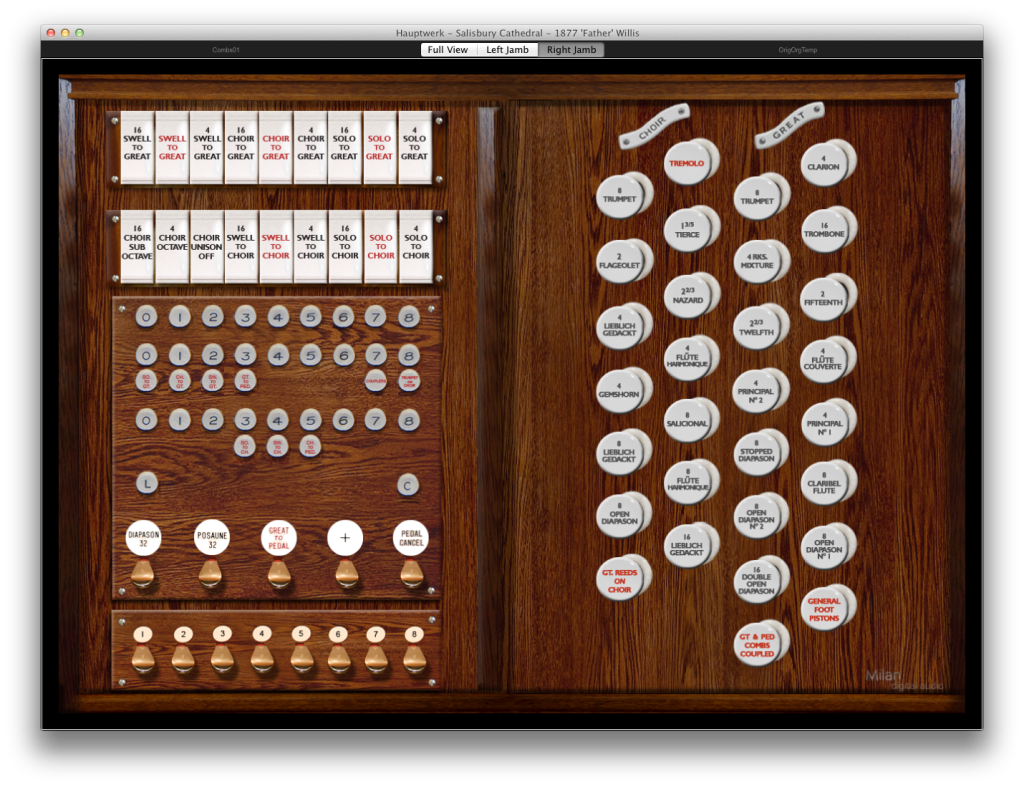Draw the Great Clarion 4 stop
Image resolution: width=1024 pixels, height=787 pixels.
(x=824, y=163)
